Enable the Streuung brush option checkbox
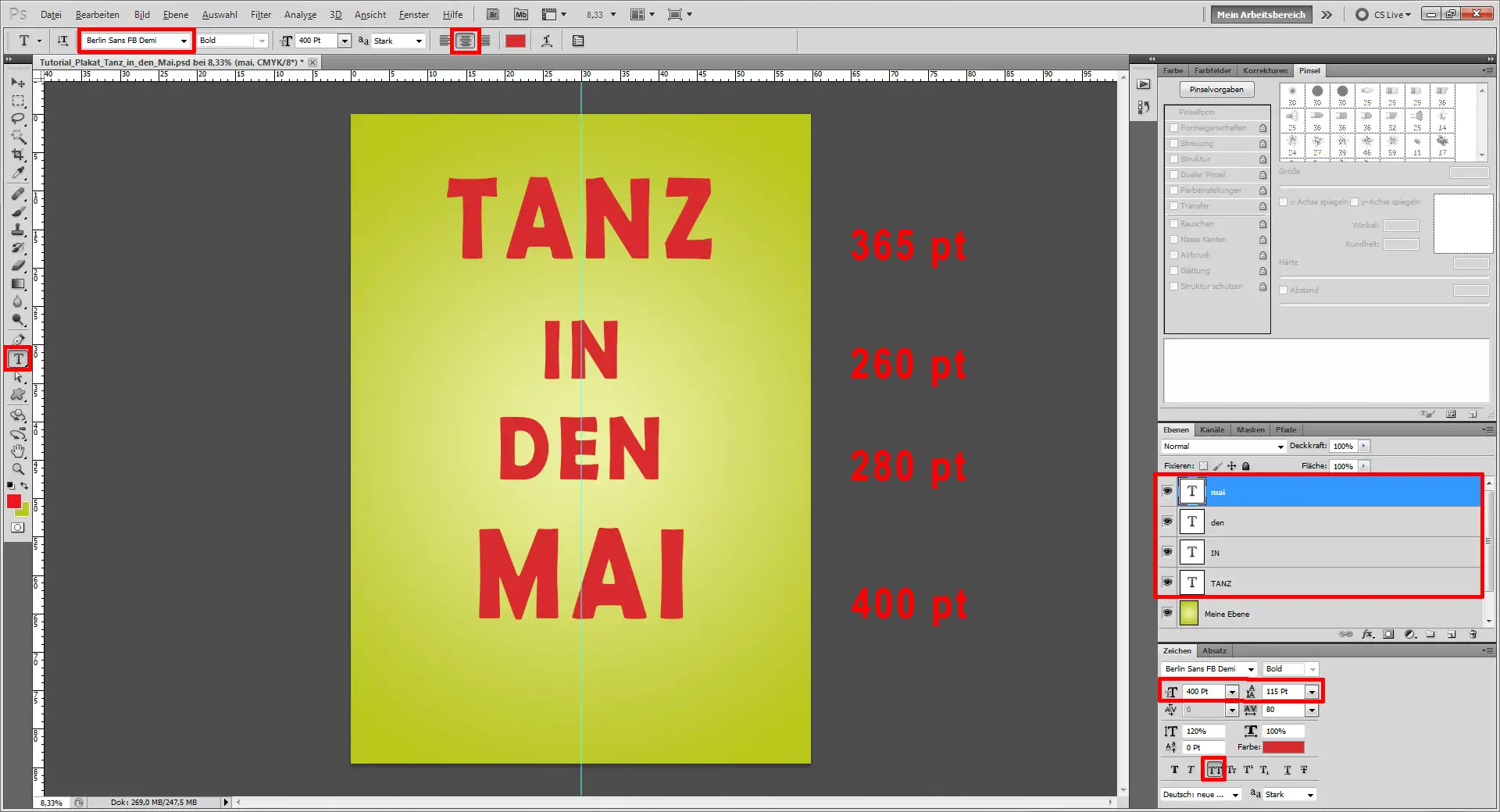The image size is (1500, 812). pyautogui.click(x=1173, y=143)
